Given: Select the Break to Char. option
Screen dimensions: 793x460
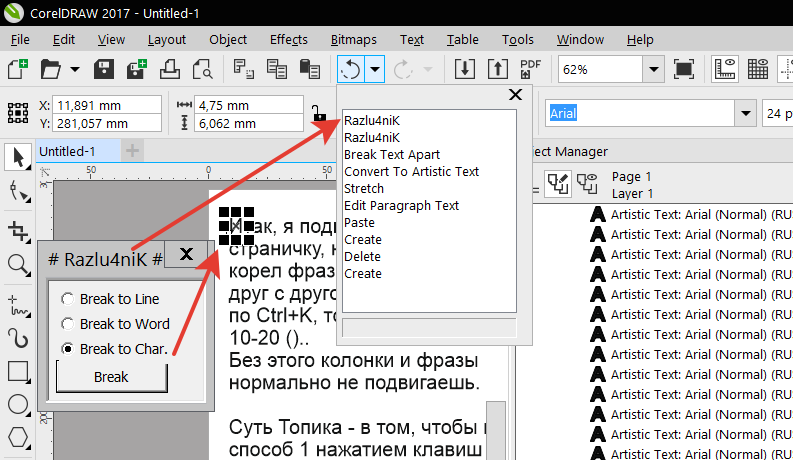Looking at the screenshot, I should 67,349.
